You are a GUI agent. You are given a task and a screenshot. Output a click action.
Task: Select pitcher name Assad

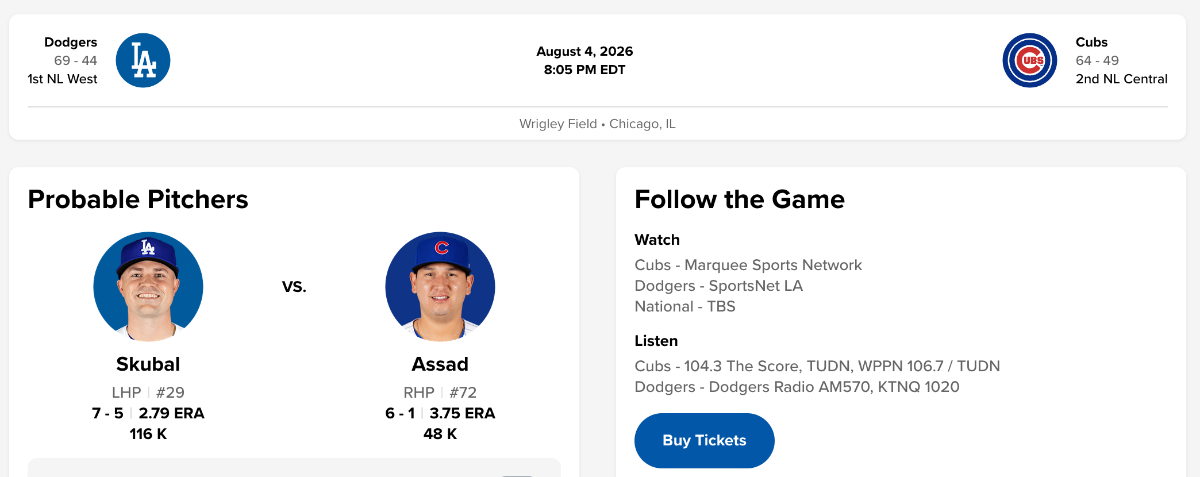click(x=440, y=364)
